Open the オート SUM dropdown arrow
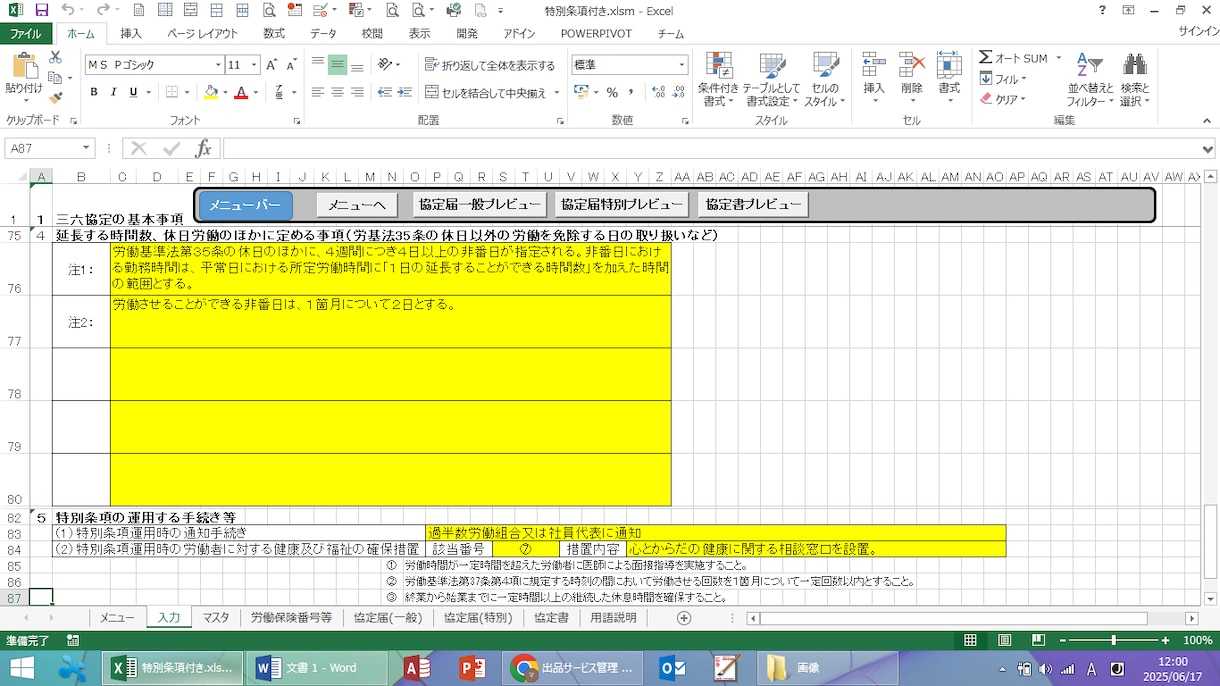Screen dimensions: 1220x686 tap(1059, 58)
